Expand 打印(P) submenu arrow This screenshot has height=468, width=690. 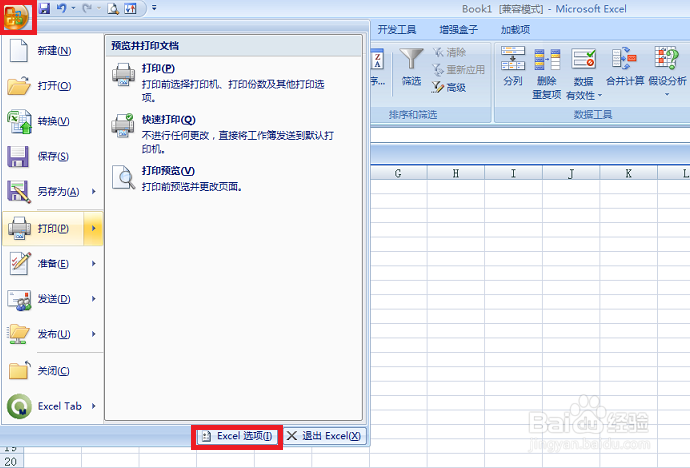pyautogui.click(x=94, y=228)
